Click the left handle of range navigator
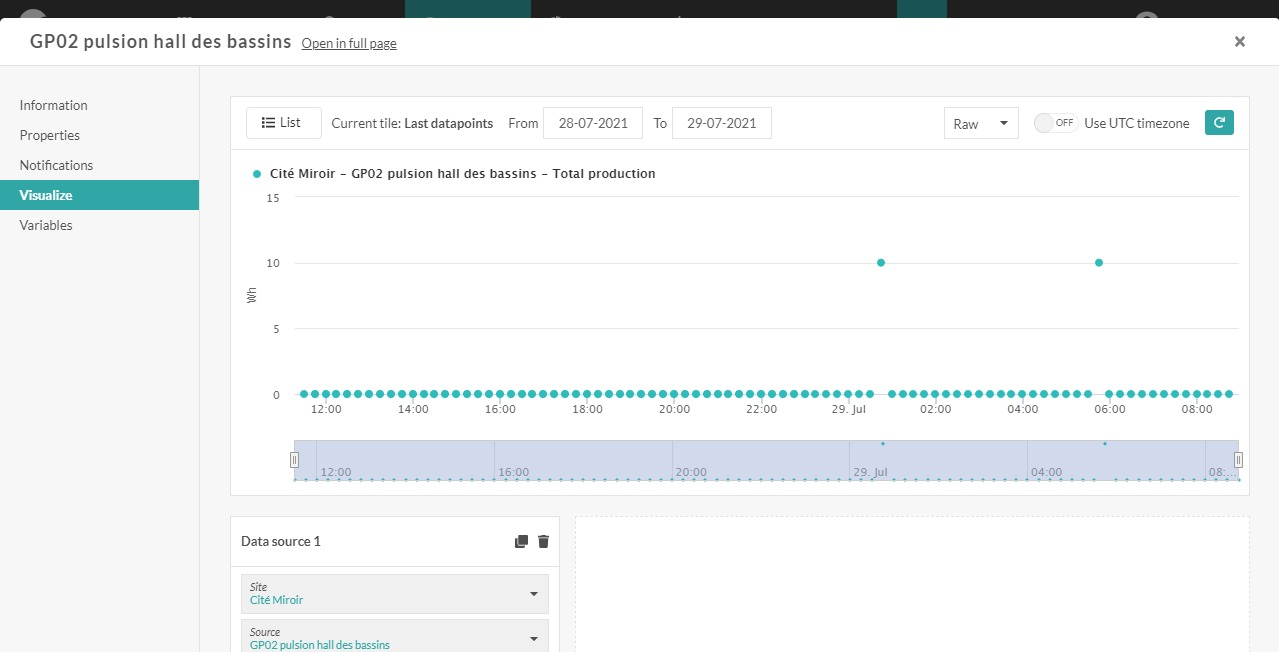 click(x=294, y=460)
